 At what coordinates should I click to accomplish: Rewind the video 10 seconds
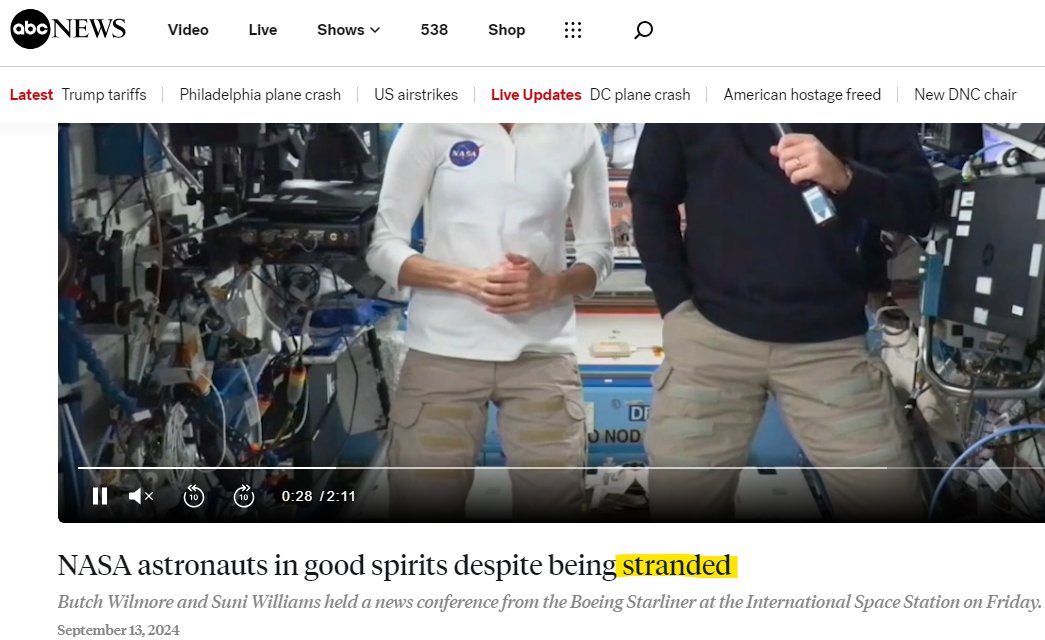[193, 496]
